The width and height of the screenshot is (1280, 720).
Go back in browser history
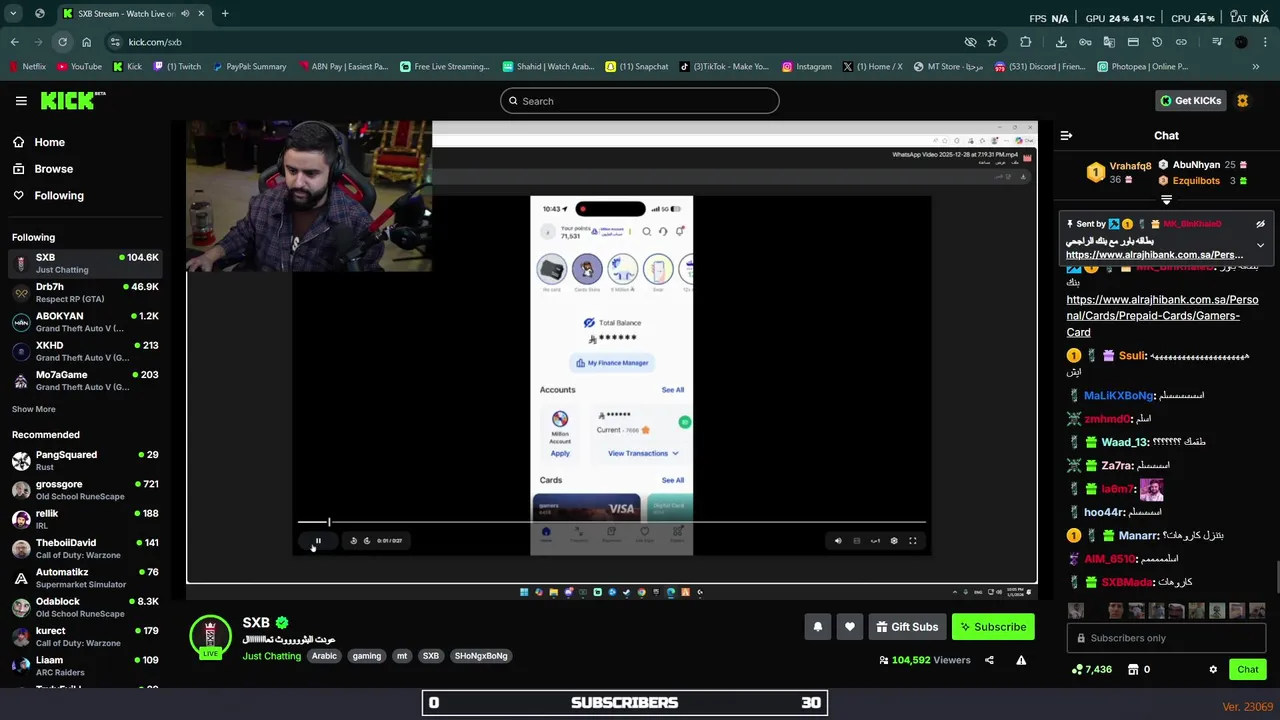(x=14, y=42)
